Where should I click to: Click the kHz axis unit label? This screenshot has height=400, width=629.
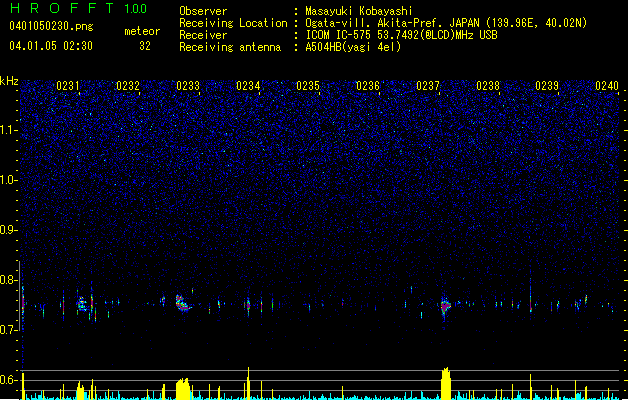pos(9,81)
